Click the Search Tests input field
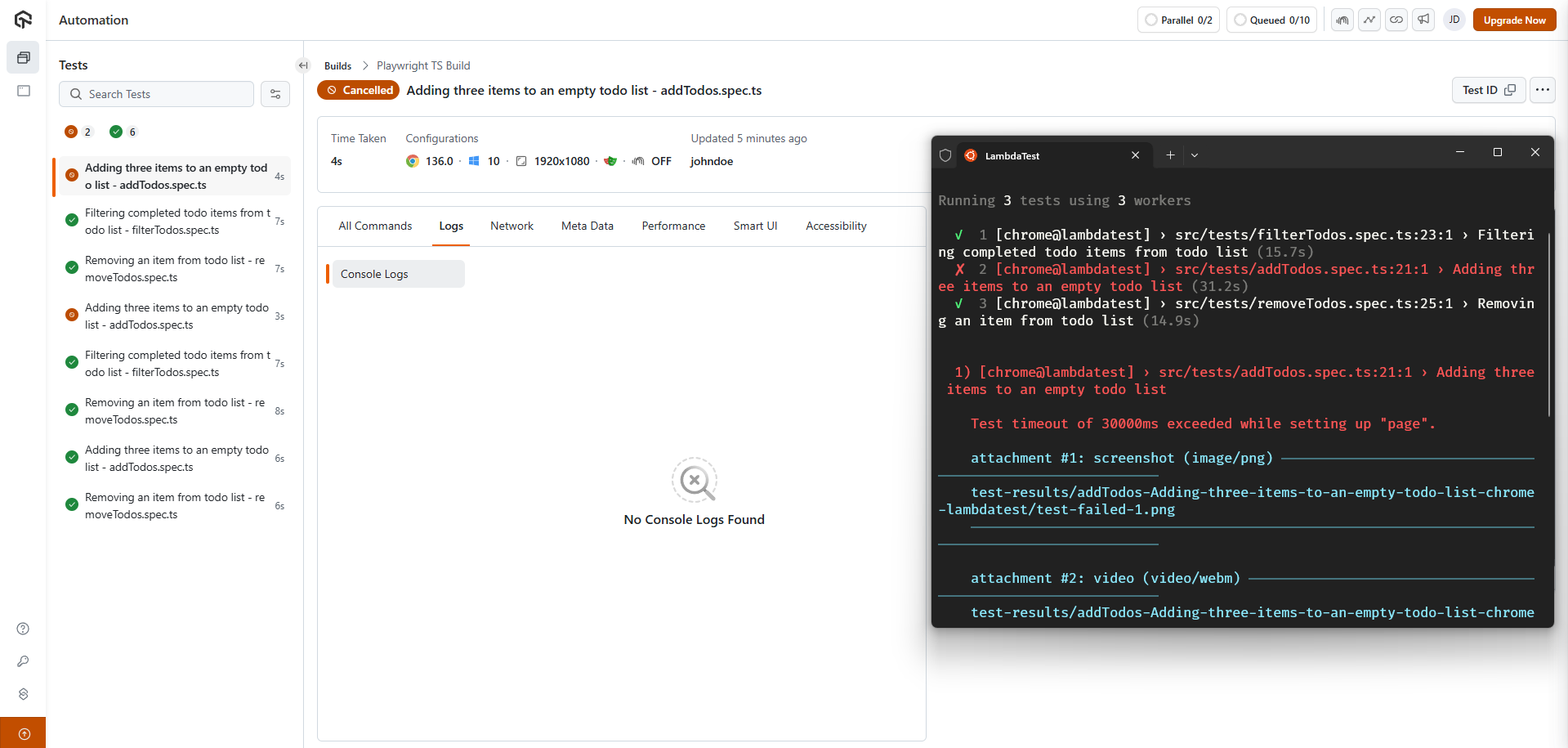 click(157, 94)
